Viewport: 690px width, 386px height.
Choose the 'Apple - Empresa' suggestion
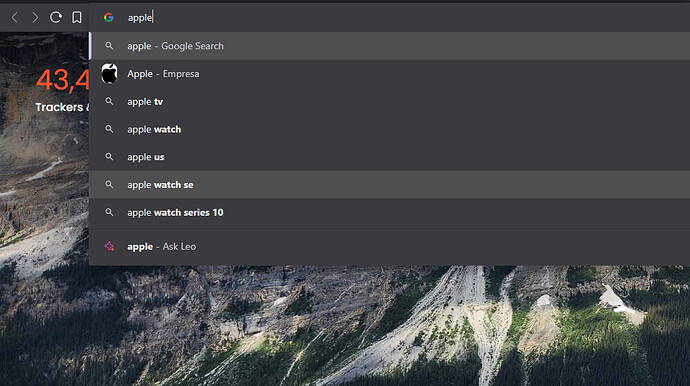[x=389, y=74]
